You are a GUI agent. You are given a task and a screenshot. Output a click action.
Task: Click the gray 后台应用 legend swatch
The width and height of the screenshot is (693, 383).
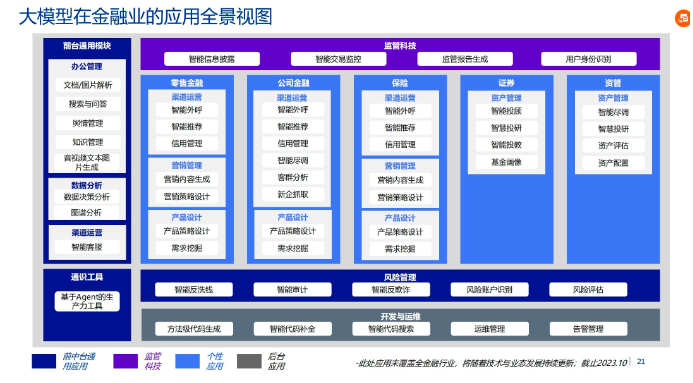click(x=249, y=361)
